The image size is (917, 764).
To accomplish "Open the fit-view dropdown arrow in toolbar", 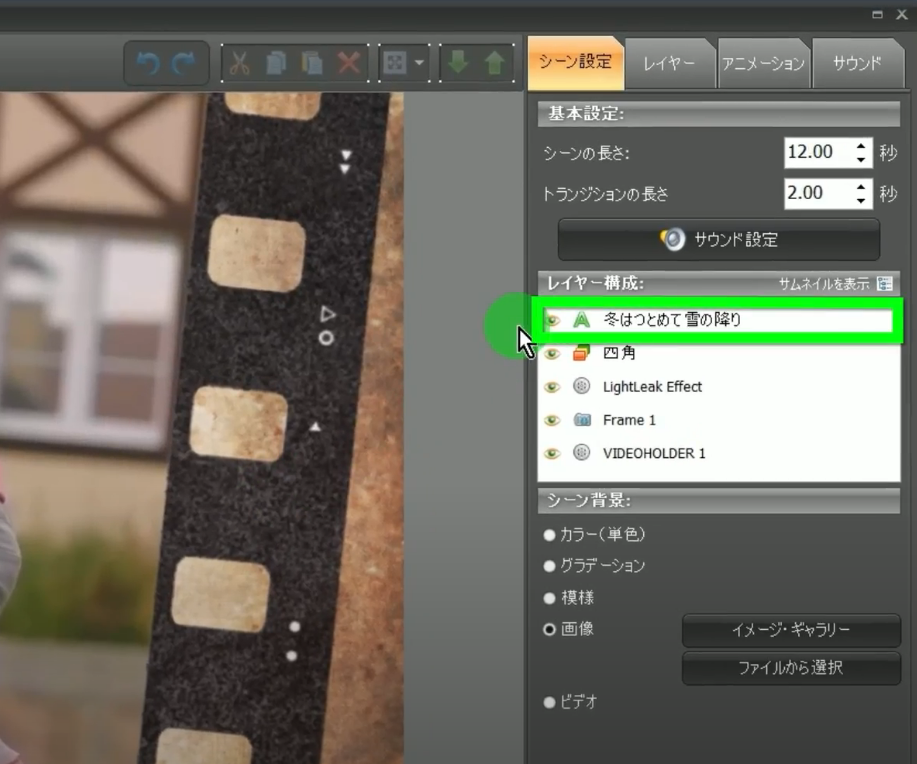I will point(419,63).
